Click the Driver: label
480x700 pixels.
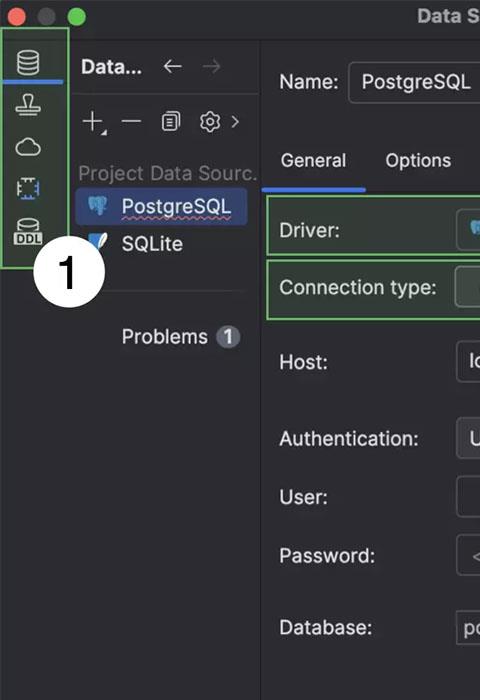[x=309, y=230]
